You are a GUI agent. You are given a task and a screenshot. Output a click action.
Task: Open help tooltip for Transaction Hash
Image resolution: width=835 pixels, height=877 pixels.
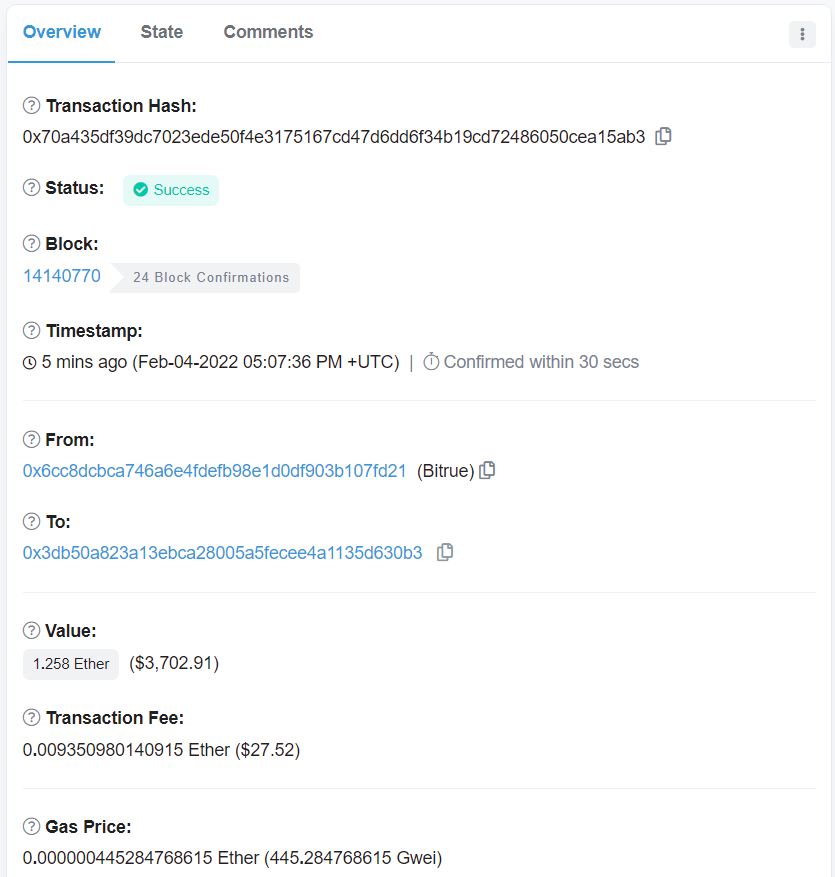(31, 105)
